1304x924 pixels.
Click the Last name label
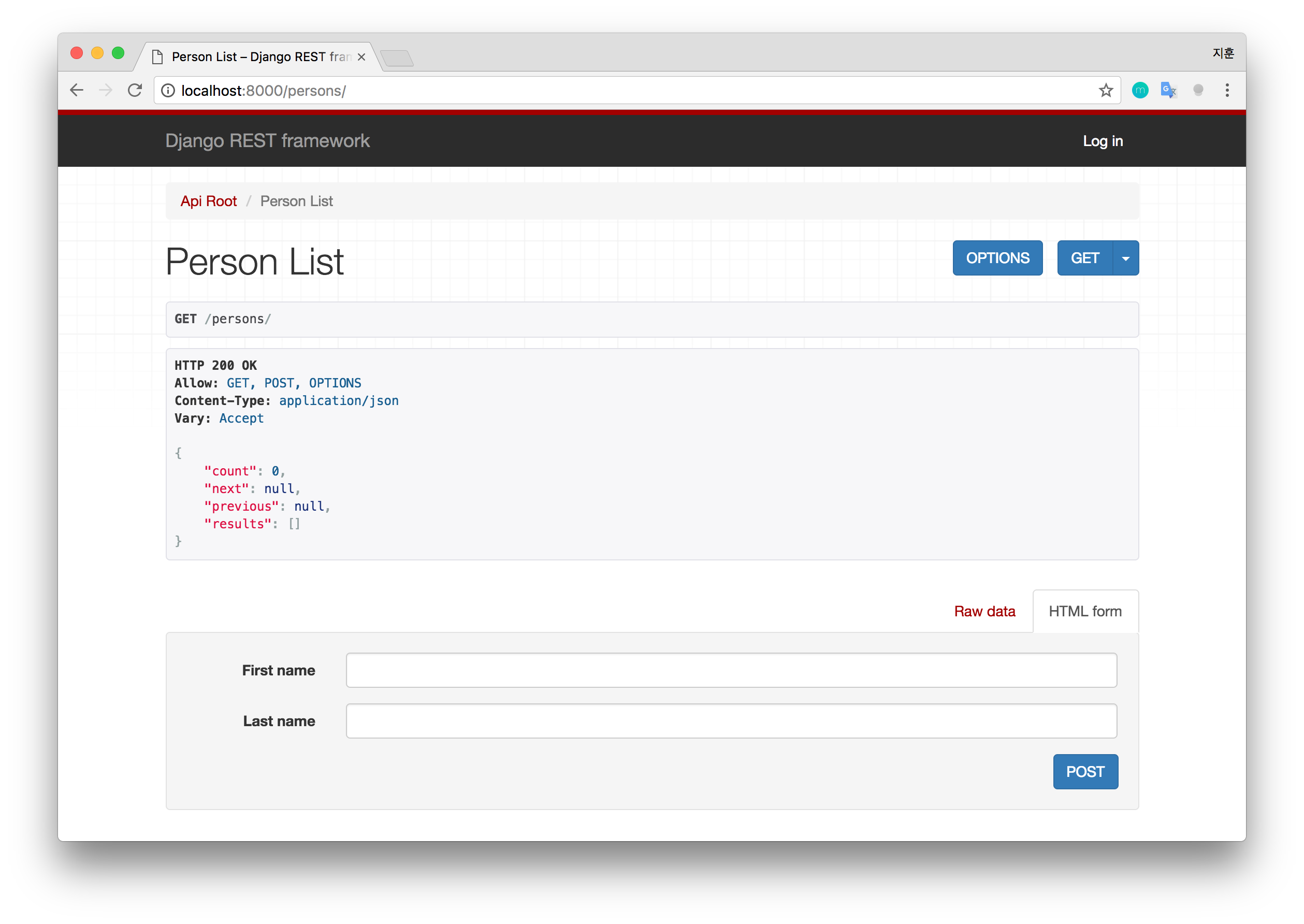pyautogui.click(x=279, y=721)
